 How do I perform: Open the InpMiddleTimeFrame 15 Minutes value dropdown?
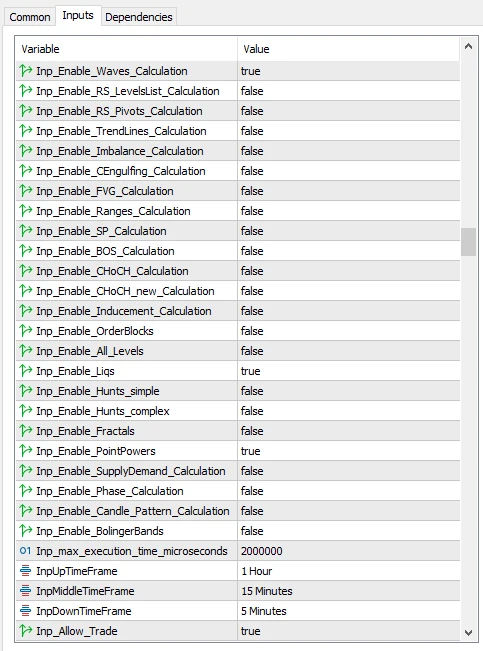point(349,591)
